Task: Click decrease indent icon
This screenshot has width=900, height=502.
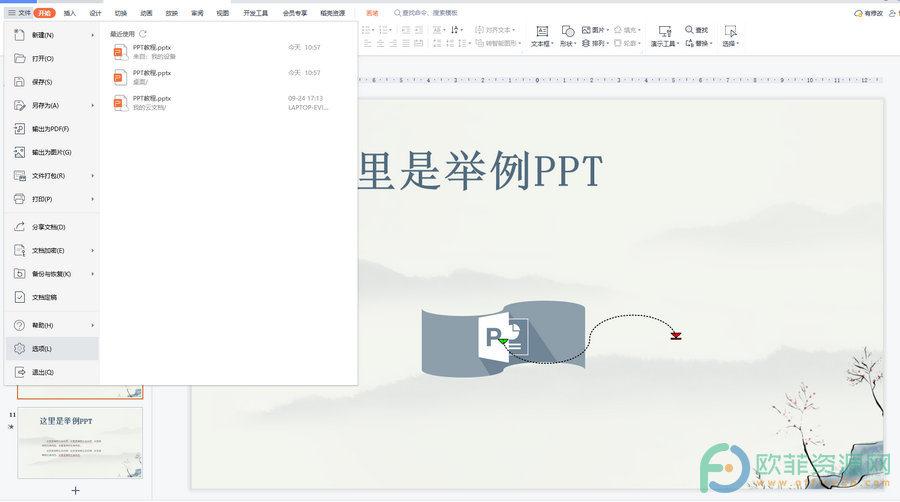Action: [406, 30]
